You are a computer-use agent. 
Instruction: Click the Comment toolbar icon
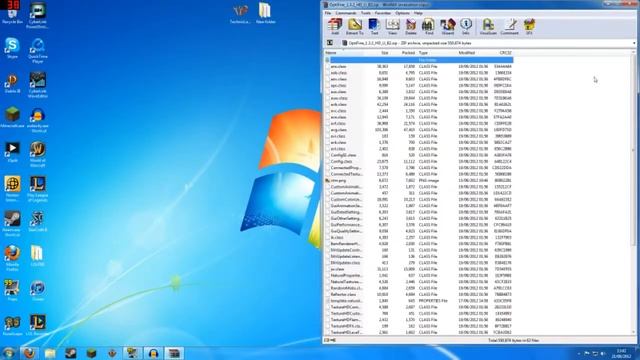(x=510, y=27)
